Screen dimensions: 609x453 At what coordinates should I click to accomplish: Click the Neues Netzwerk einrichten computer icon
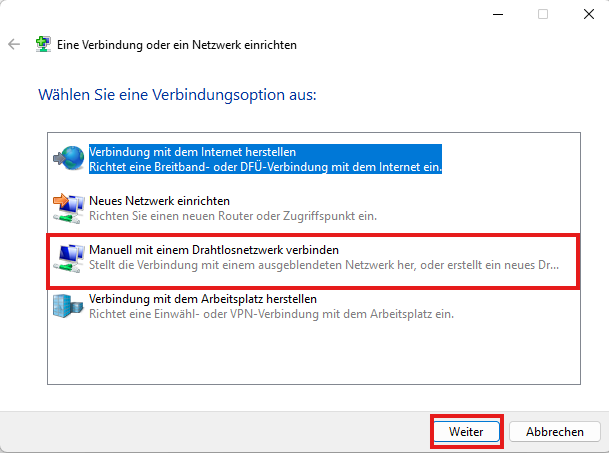point(68,208)
